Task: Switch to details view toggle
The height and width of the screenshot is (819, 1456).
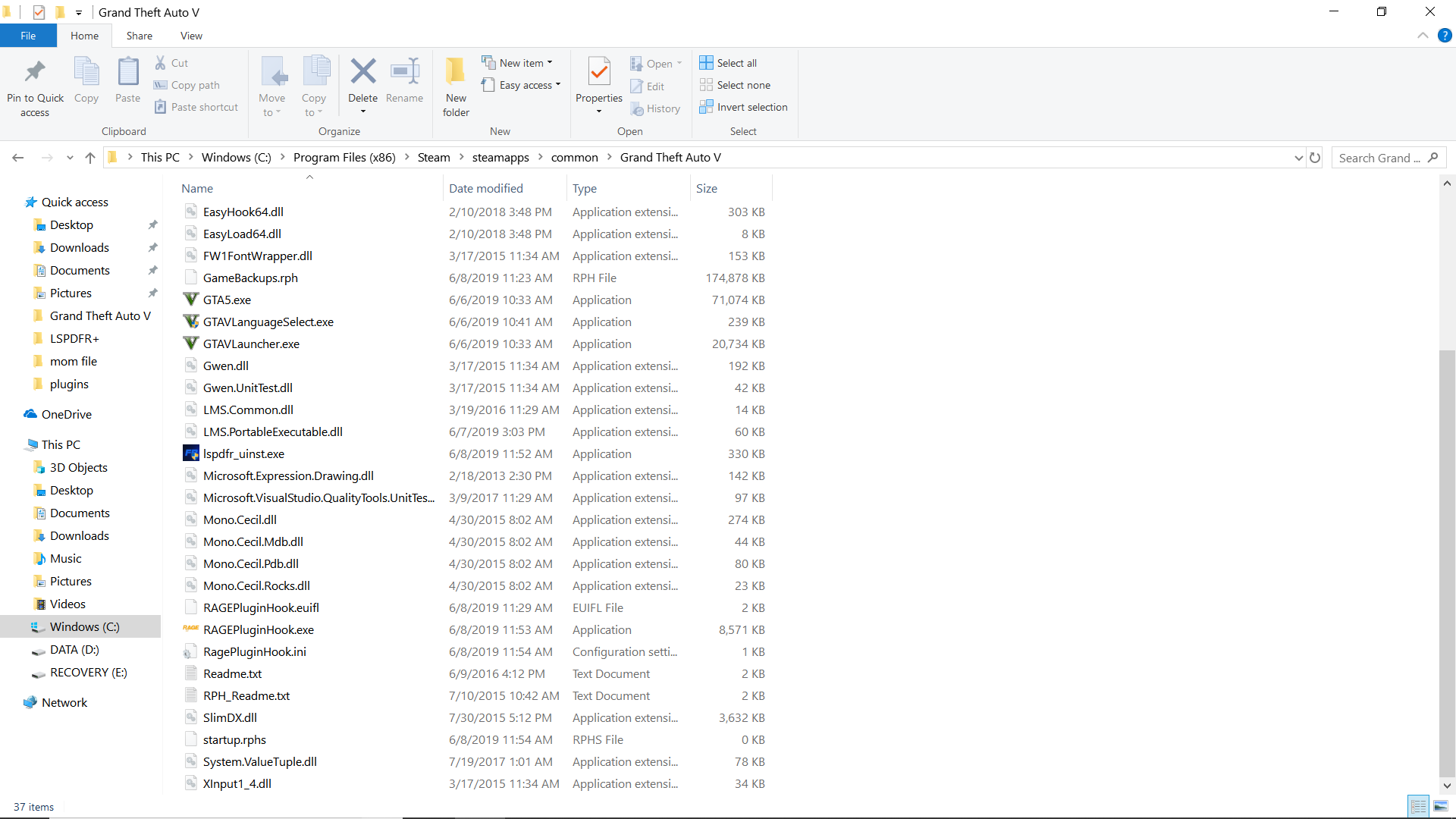Action: point(1418,806)
